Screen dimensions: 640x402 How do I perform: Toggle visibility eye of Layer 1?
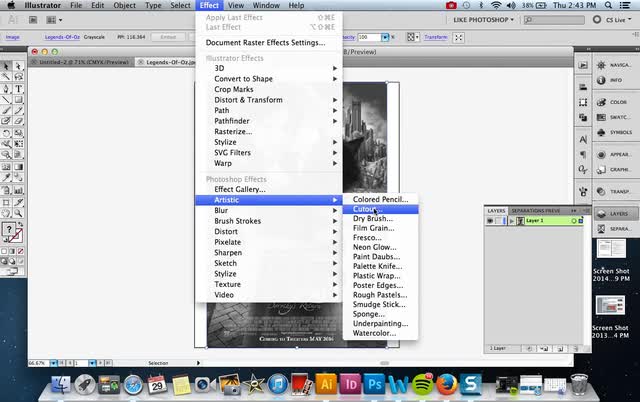(490, 221)
